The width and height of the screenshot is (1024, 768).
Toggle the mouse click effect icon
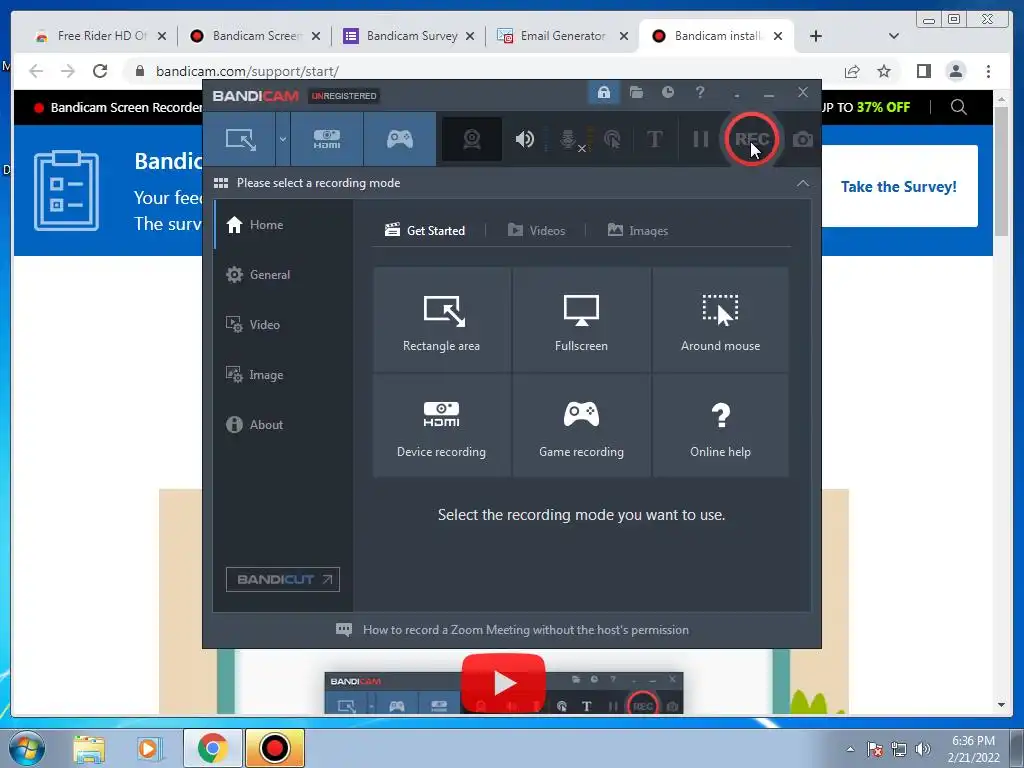pos(613,139)
